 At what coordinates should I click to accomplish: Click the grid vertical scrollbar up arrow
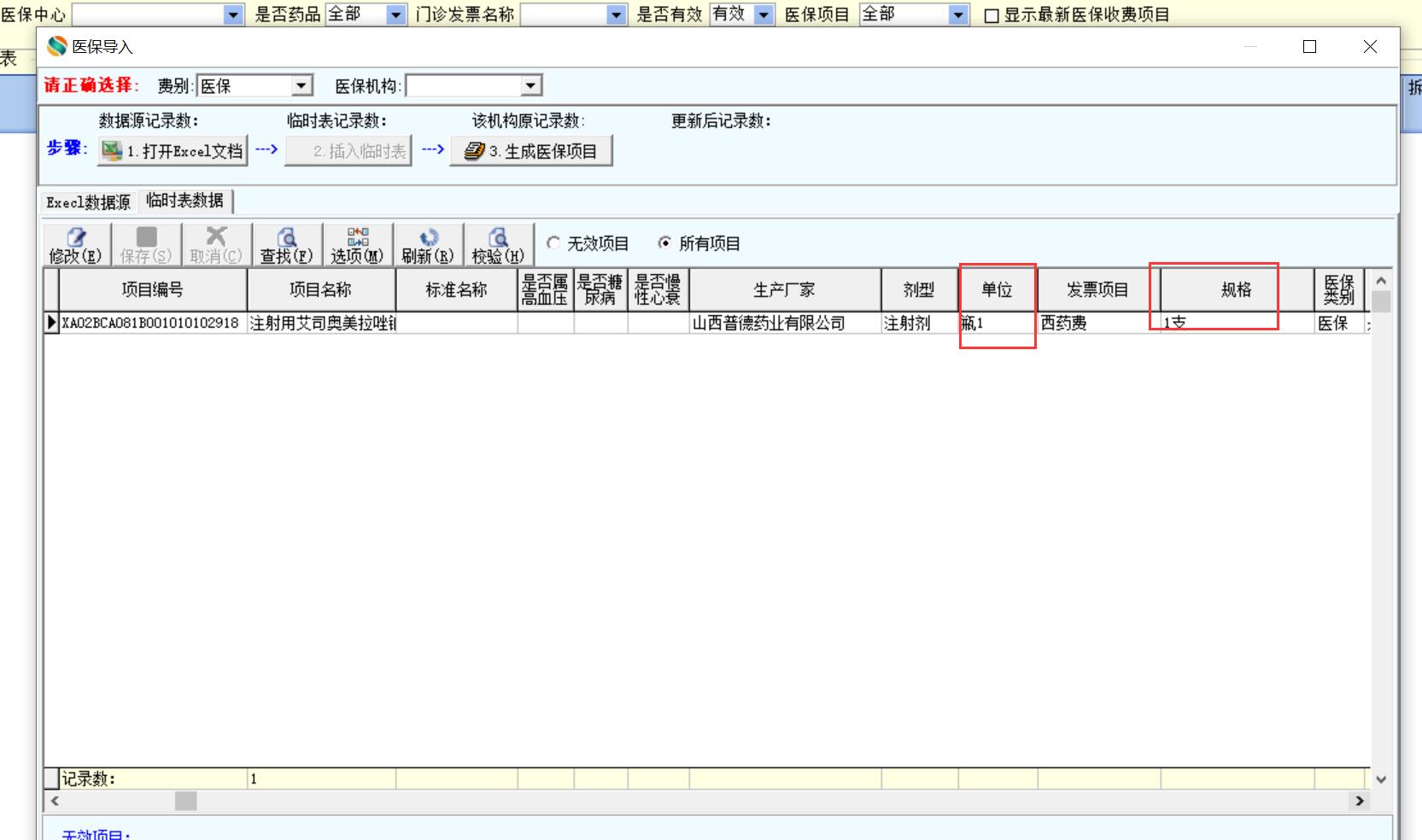[x=1381, y=280]
